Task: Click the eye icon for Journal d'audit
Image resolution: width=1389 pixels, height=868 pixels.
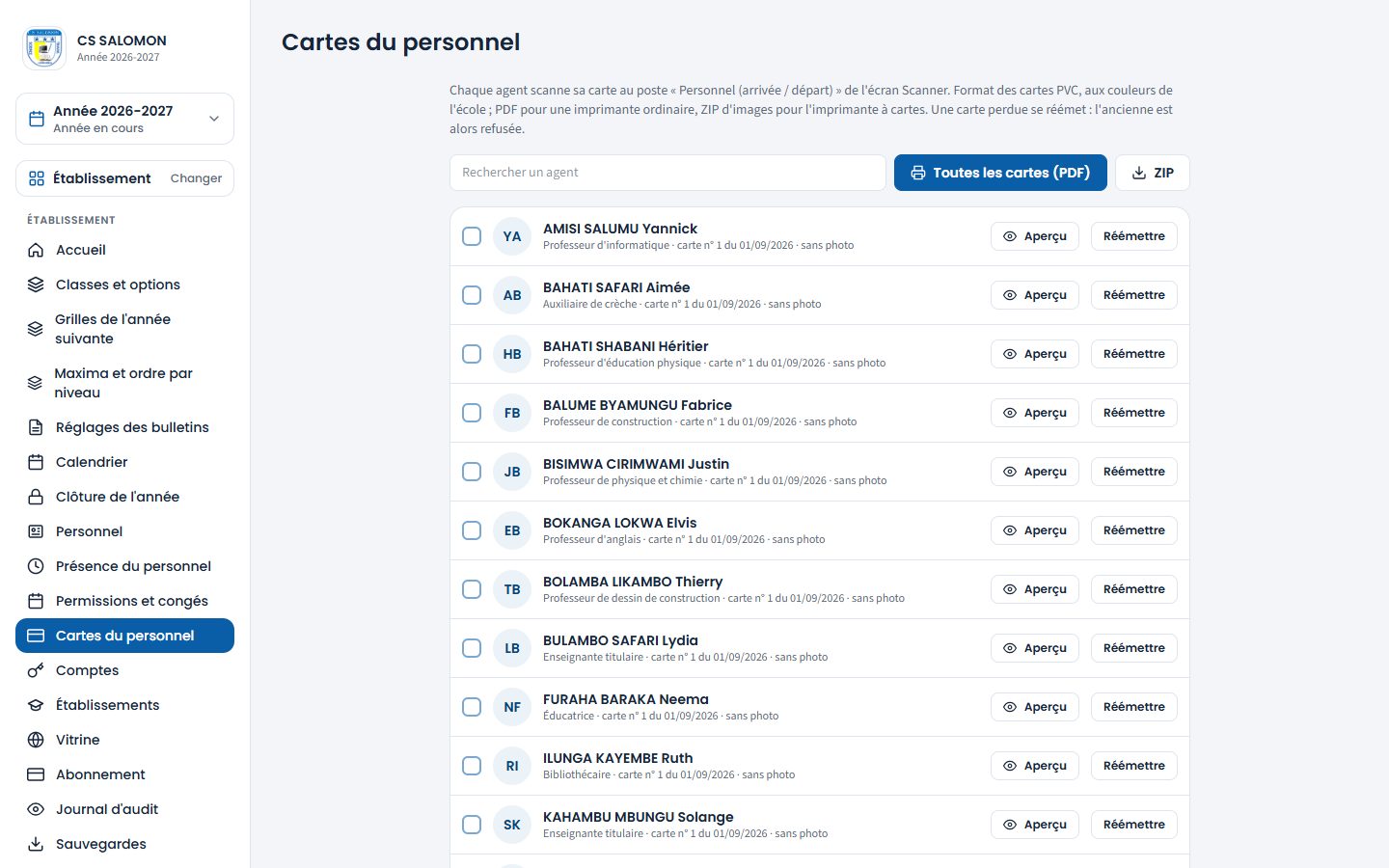Action: [x=36, y=809]
